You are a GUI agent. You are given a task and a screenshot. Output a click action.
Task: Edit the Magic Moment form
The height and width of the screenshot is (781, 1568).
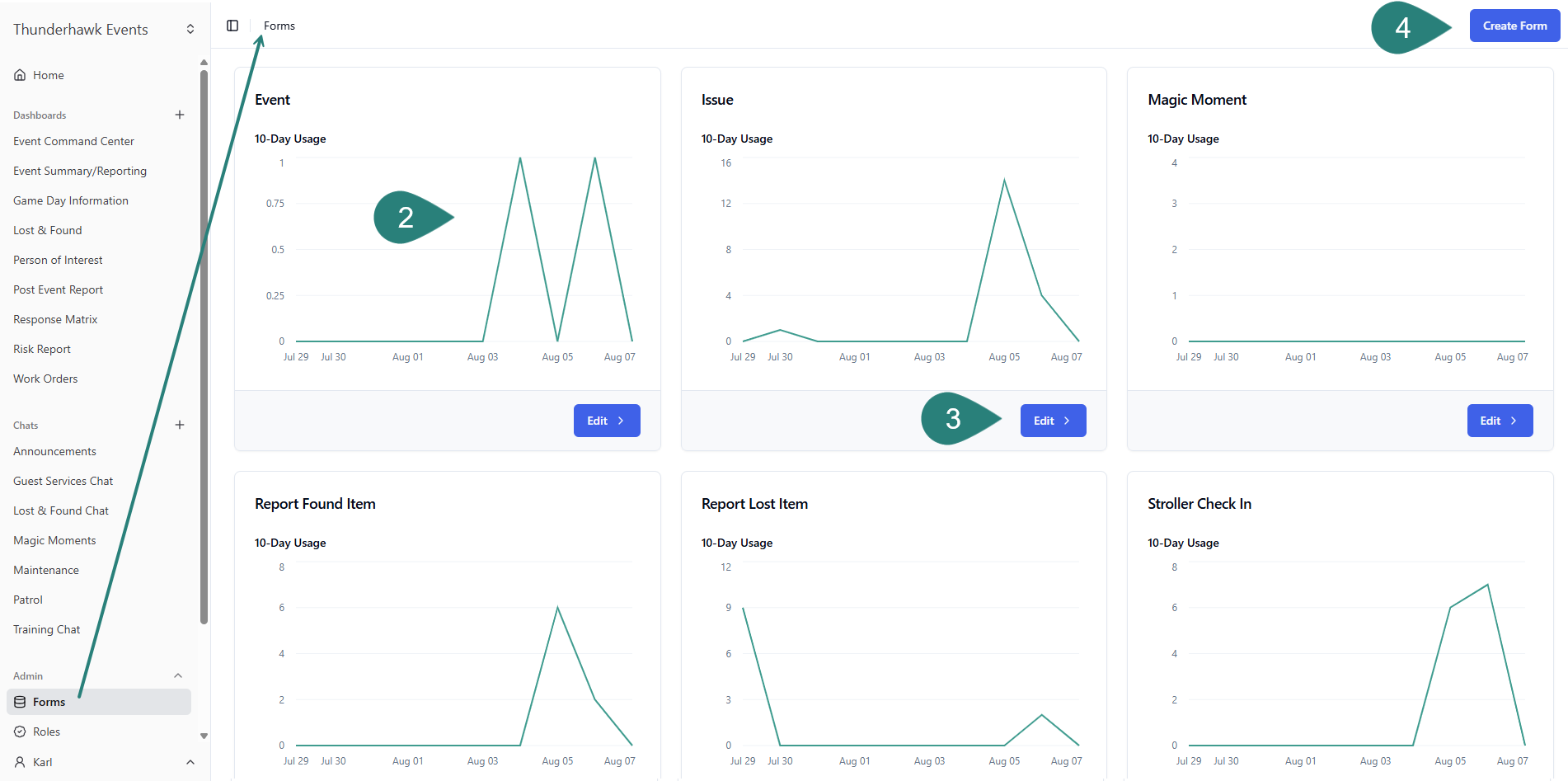pos(1499,421)
